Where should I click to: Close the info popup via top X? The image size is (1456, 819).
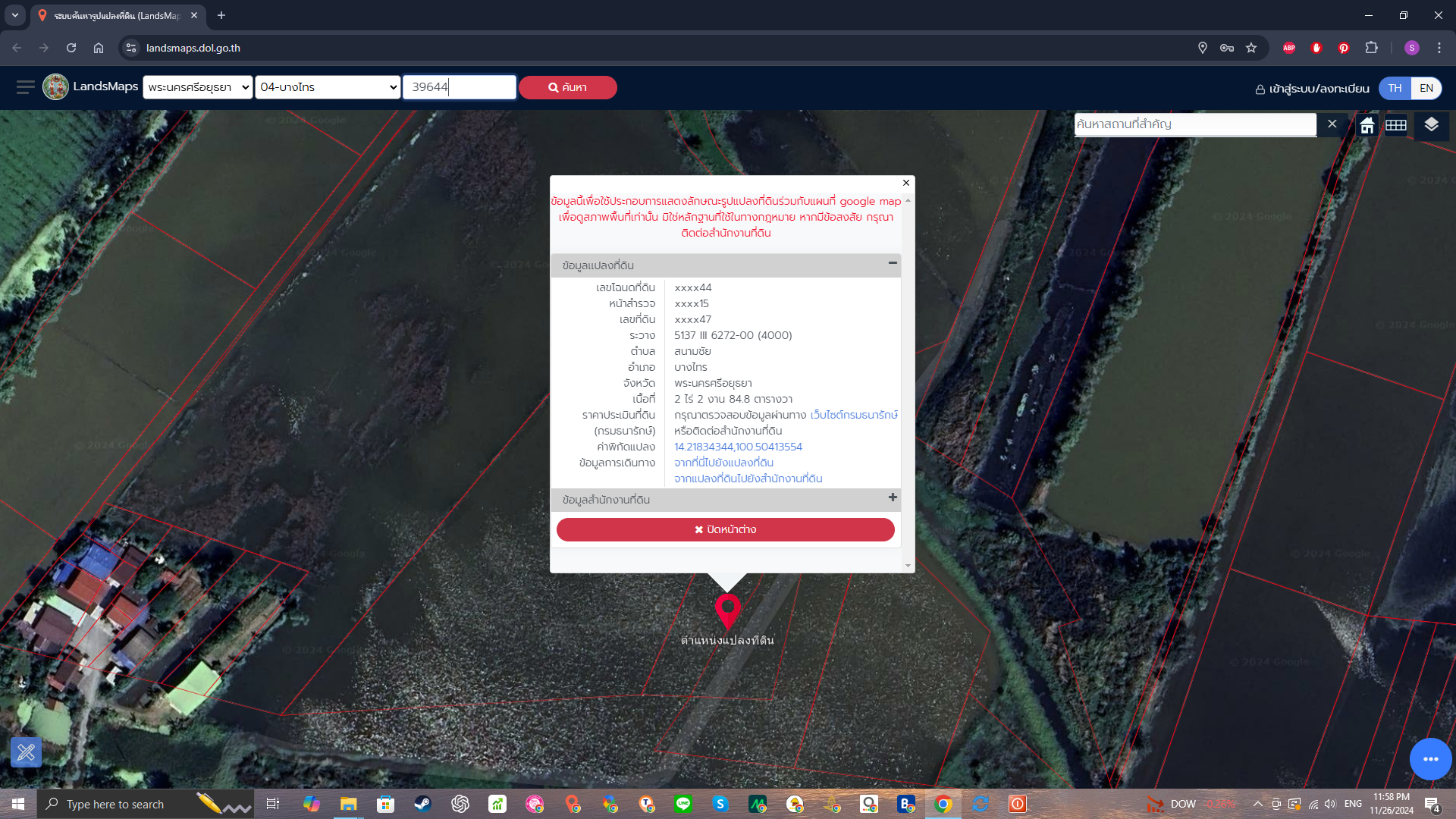pyautogui.click(x=905, y=183)
